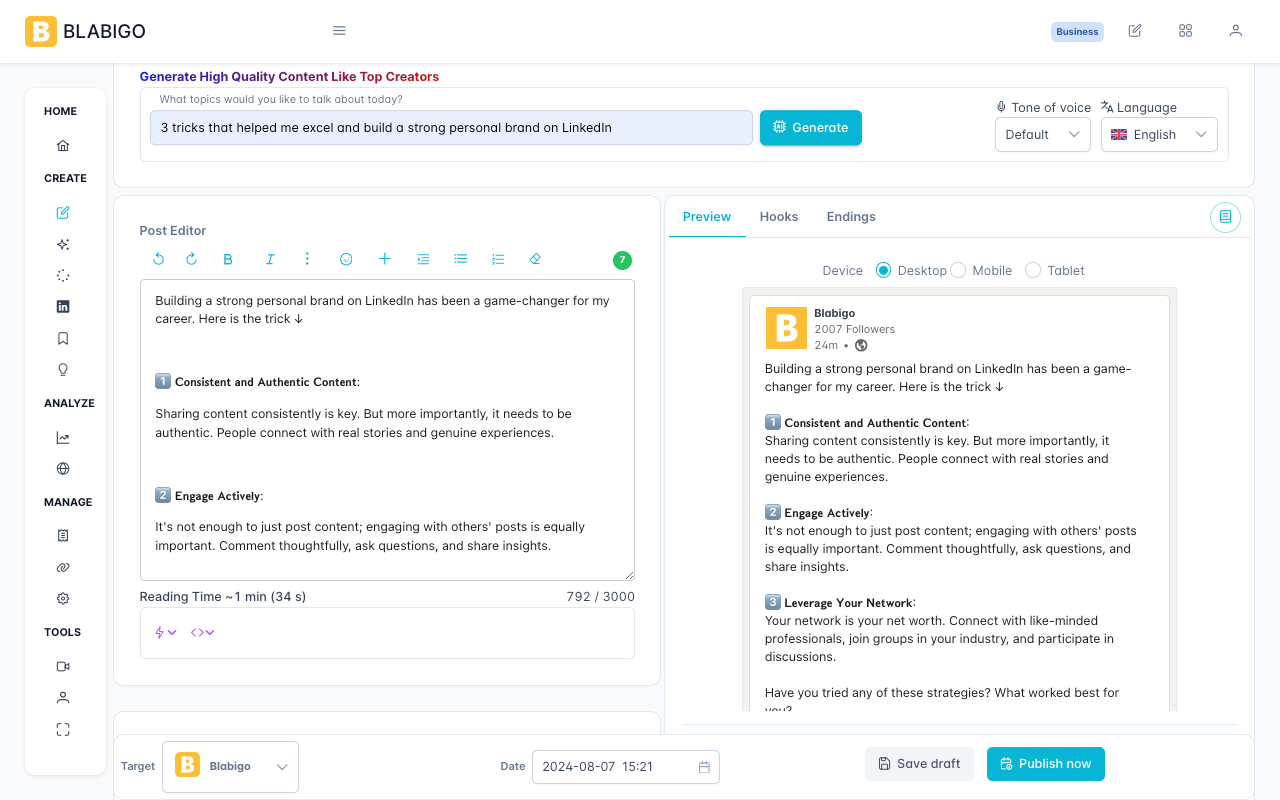Screen dimensions: 1280x800
Task: Click 'Engage Actively' heading in the editor
Action: point(217,496)
